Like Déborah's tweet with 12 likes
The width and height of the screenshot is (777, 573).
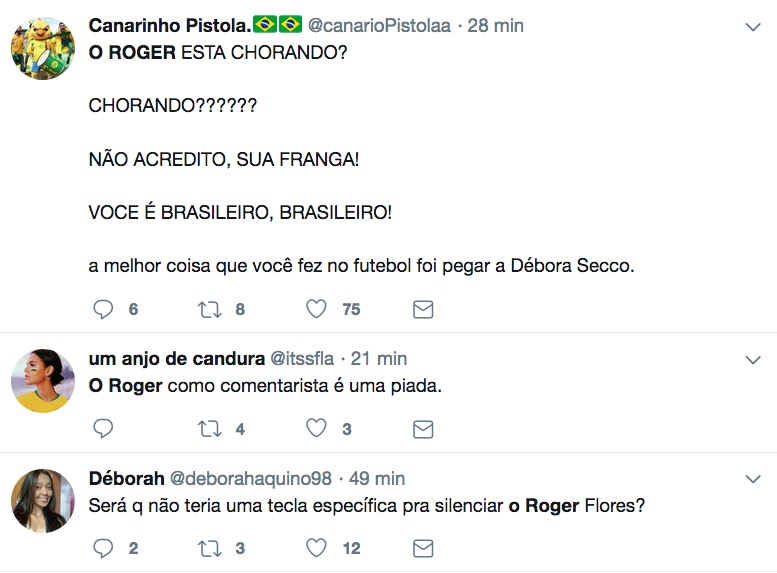click(x=316, y=548)
